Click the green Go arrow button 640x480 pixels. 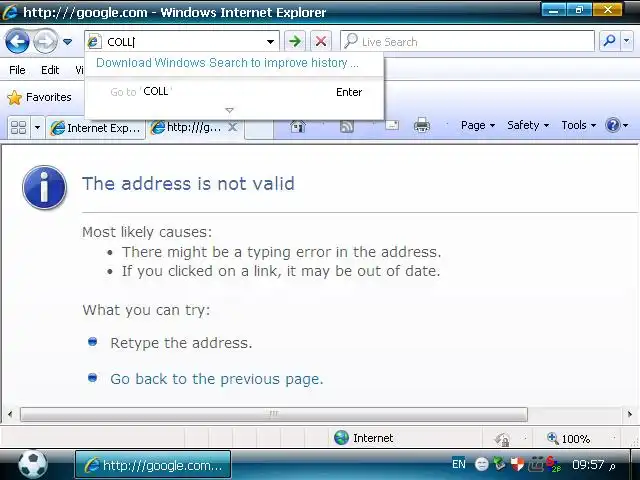[295, 41]
